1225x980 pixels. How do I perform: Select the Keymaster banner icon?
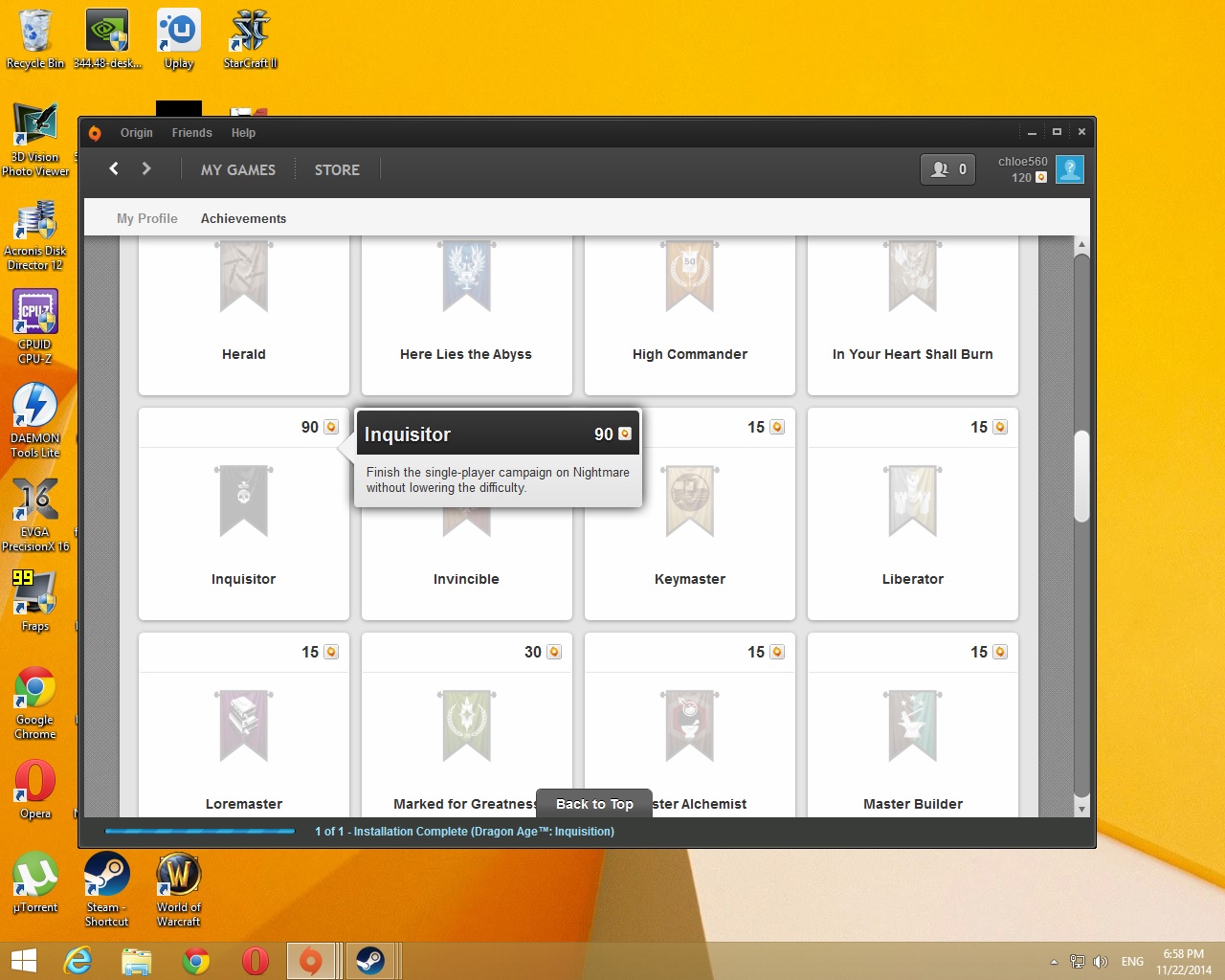690,501
